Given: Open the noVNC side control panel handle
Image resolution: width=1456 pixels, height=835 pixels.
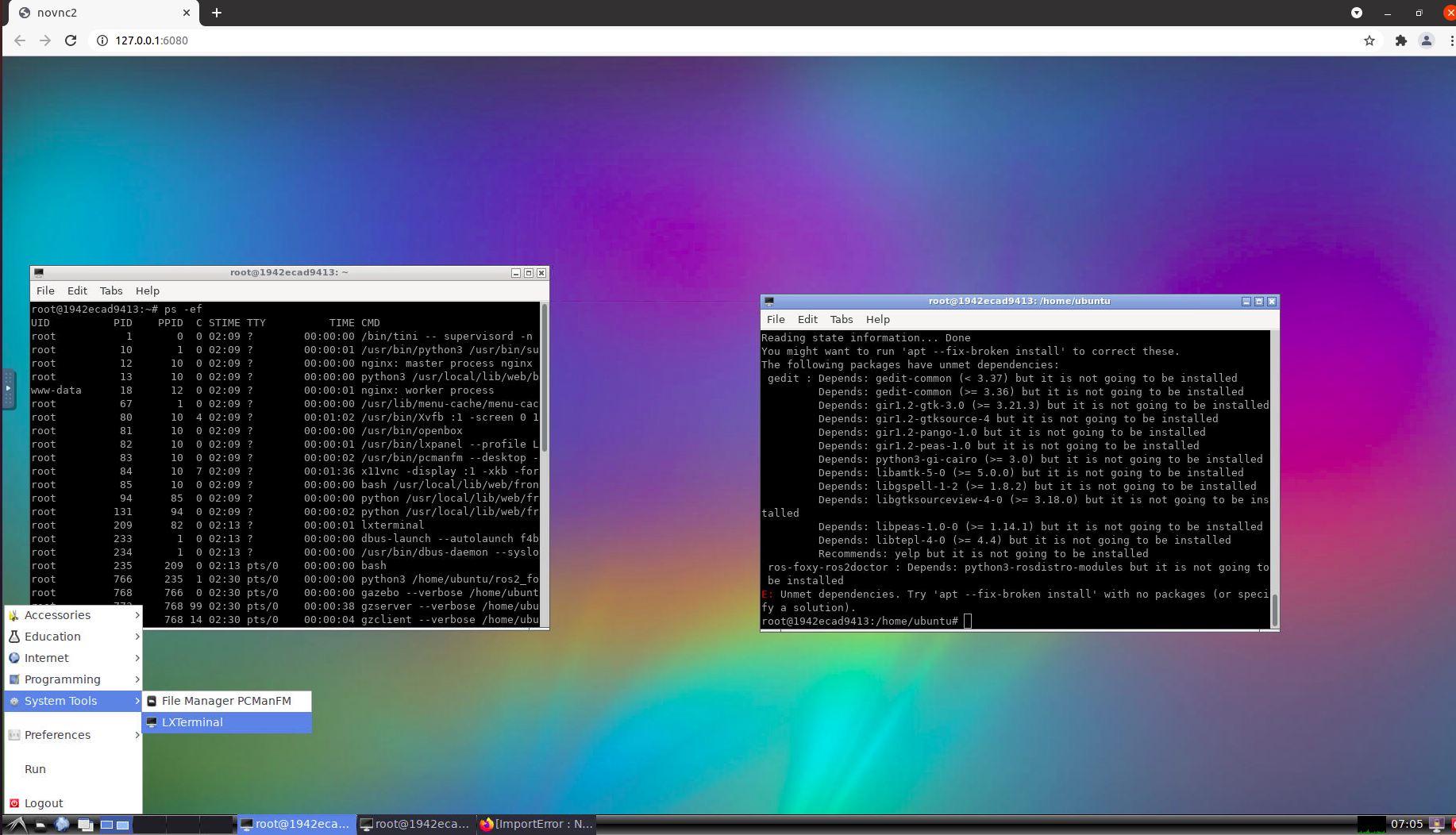Looking at the screenshot, I should [x=9, y=388].
